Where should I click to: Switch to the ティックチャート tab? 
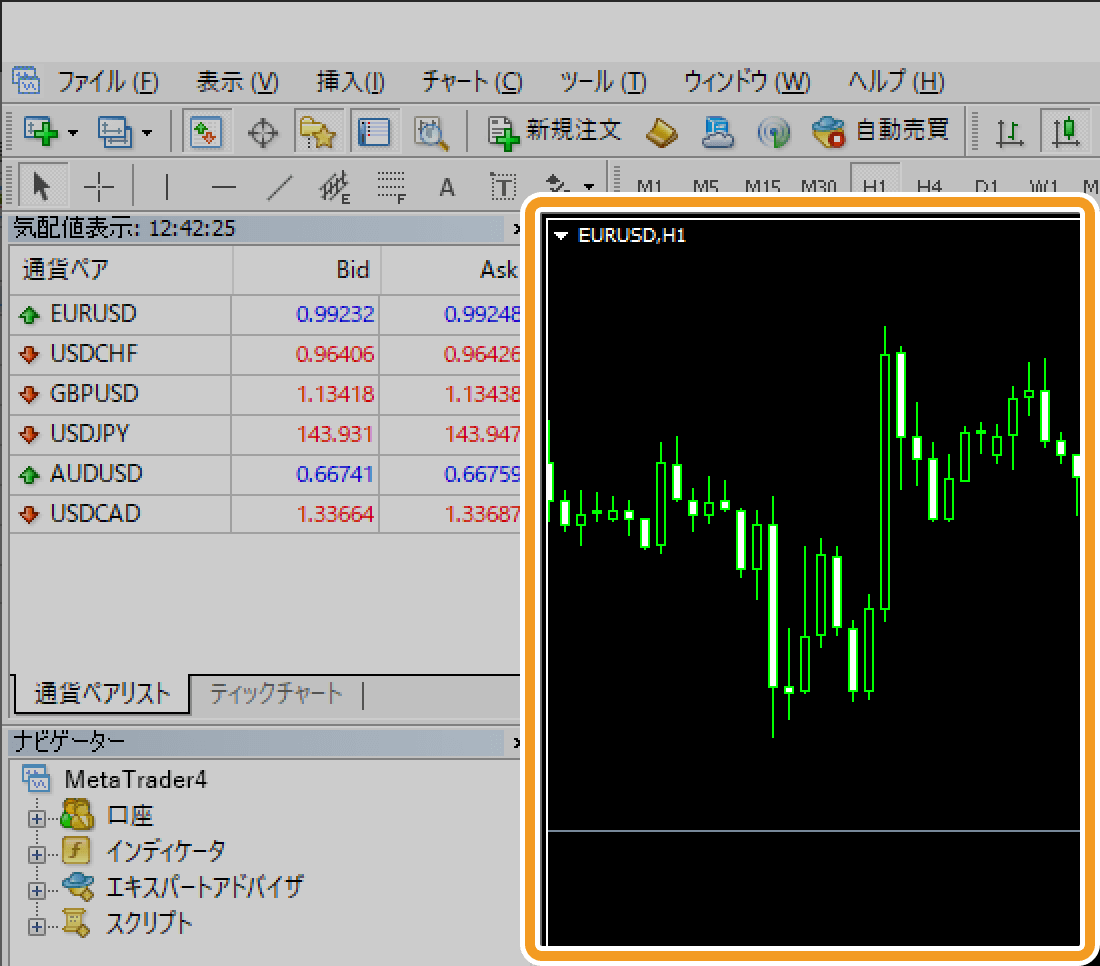[276, 693]
